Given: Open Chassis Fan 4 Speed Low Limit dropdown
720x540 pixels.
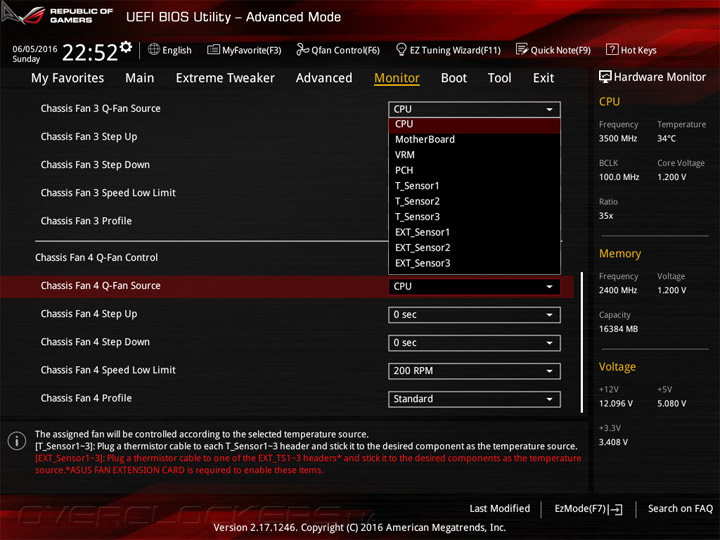Looking at the screenshot, I should click(x=474, y=371).
